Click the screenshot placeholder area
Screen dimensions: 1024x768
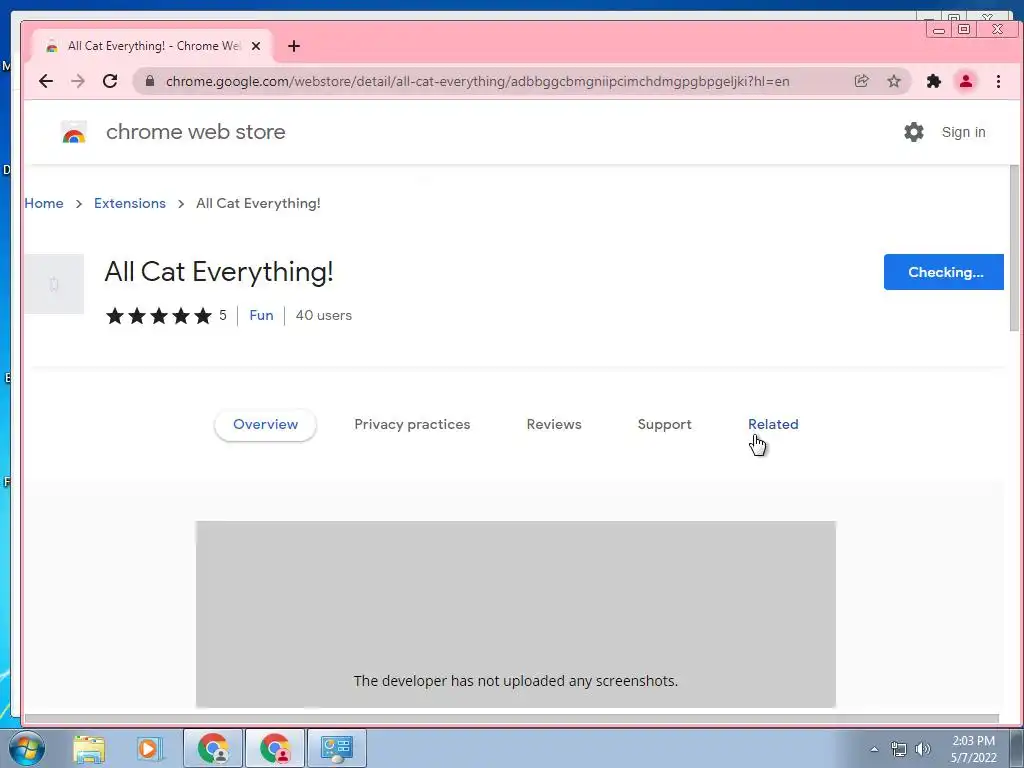[x=516, y=614]
